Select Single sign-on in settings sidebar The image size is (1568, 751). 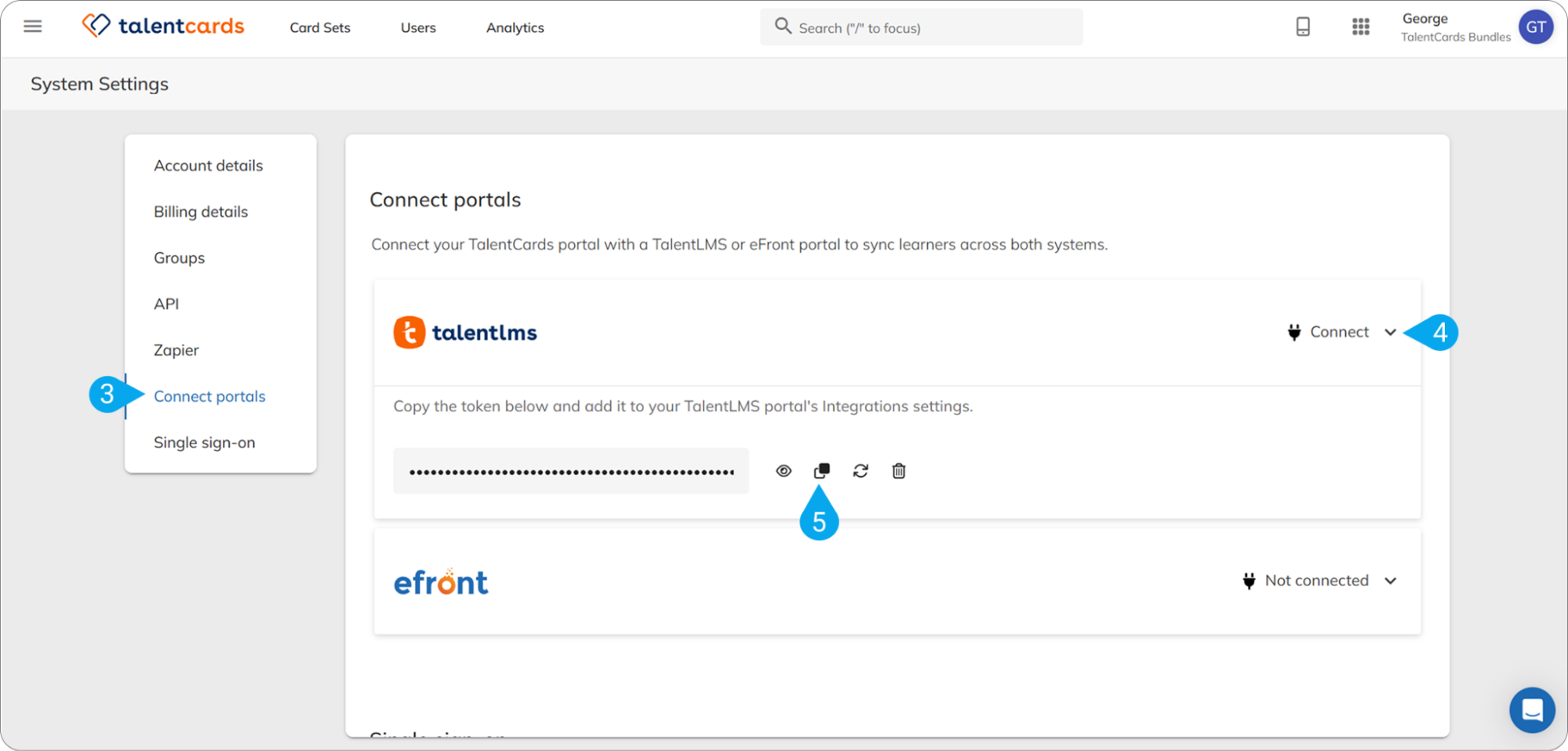(x=205, y=443)
